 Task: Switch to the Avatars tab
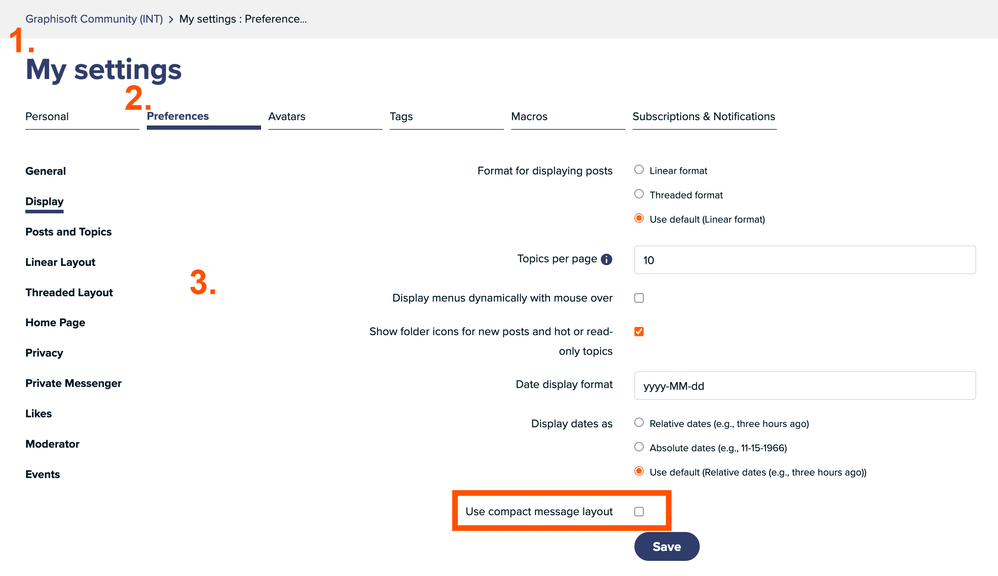[286, 116]
